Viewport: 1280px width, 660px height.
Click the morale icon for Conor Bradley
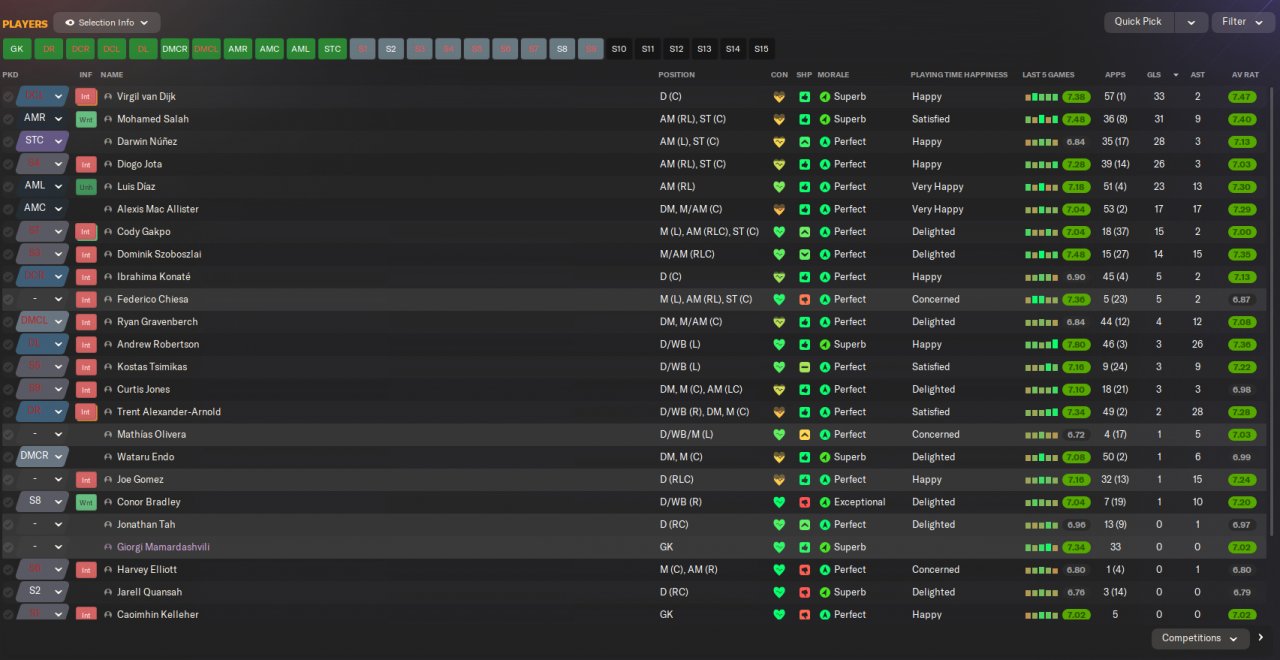coord(825,502)
